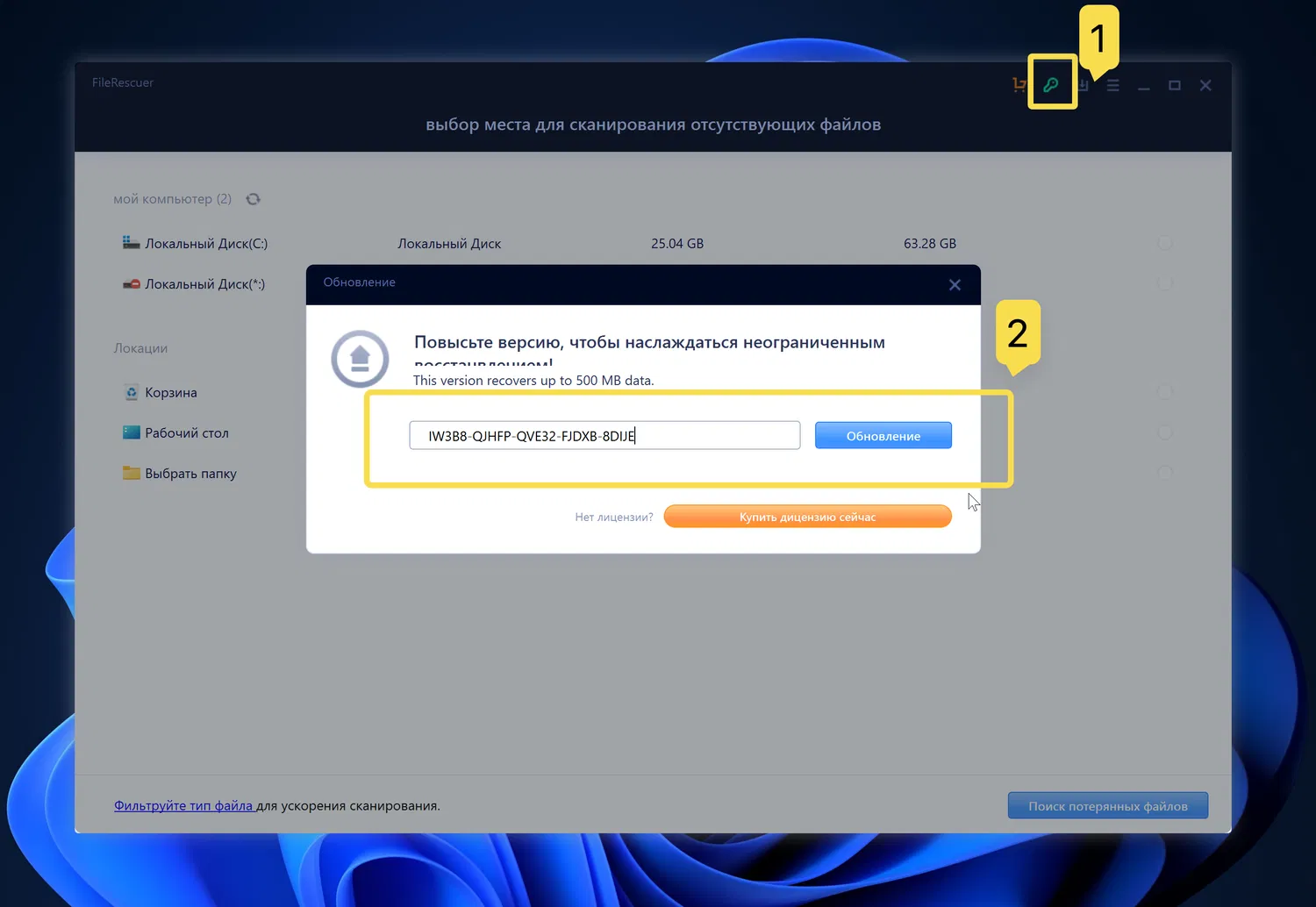The image size is (1316, 907).
Task: Select radio button for Локальный Диск(C:)
Action: 1165,243
